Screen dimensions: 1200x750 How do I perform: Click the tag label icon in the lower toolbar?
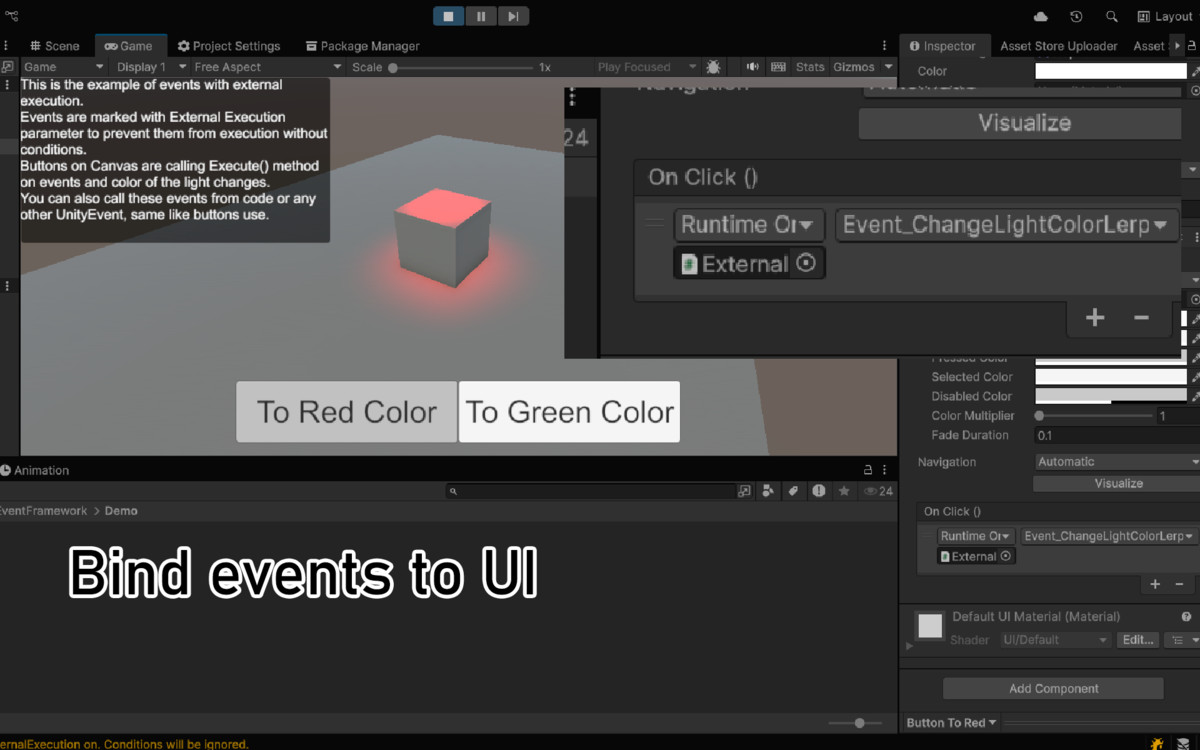coord(791,491)
